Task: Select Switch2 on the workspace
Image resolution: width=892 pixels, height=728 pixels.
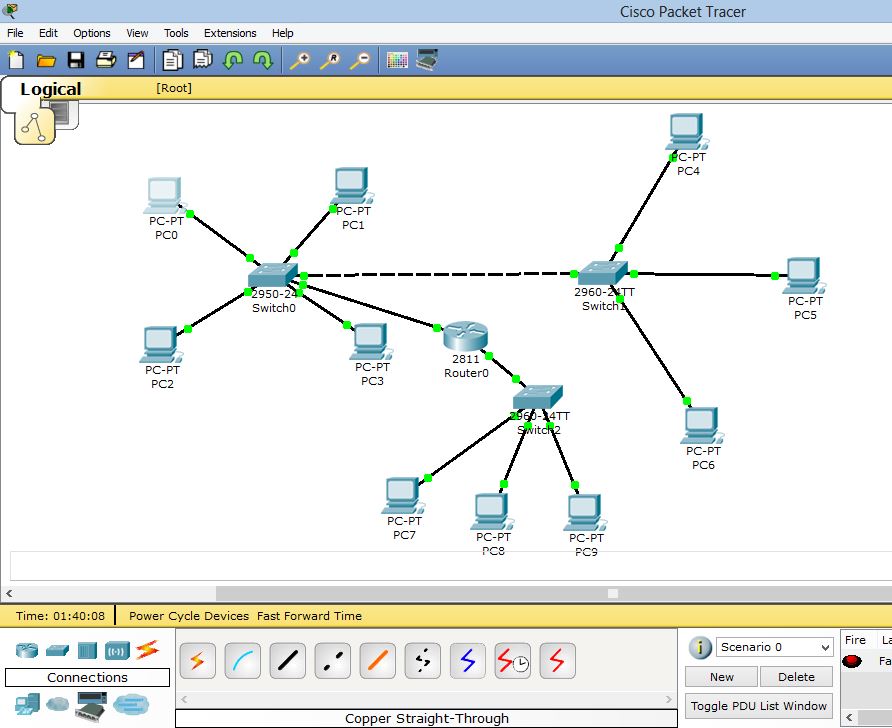Action: [538, 398]
